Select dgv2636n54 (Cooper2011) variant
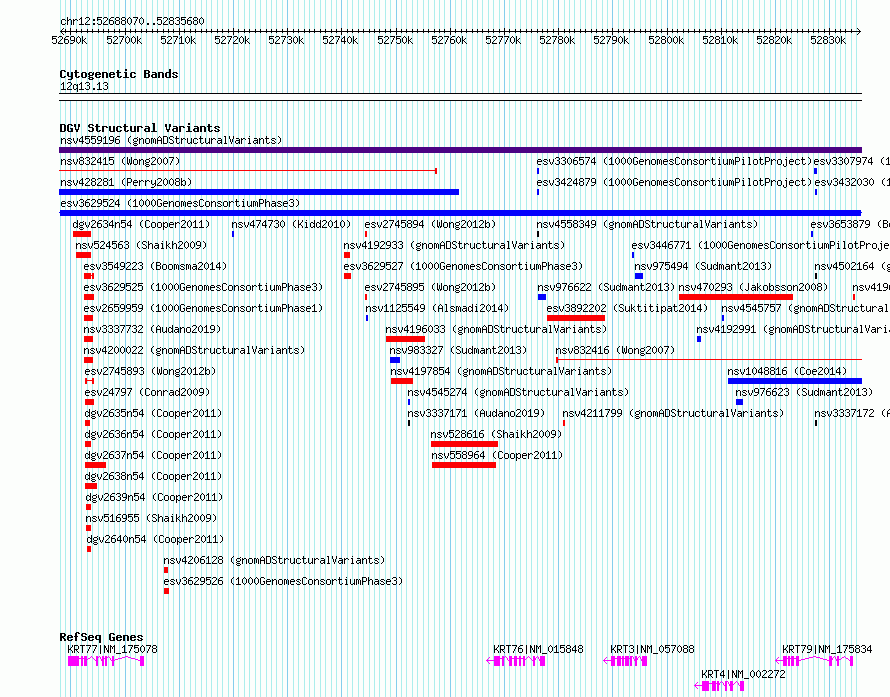This screenshot has height=697, width=890. pos(154,434)
